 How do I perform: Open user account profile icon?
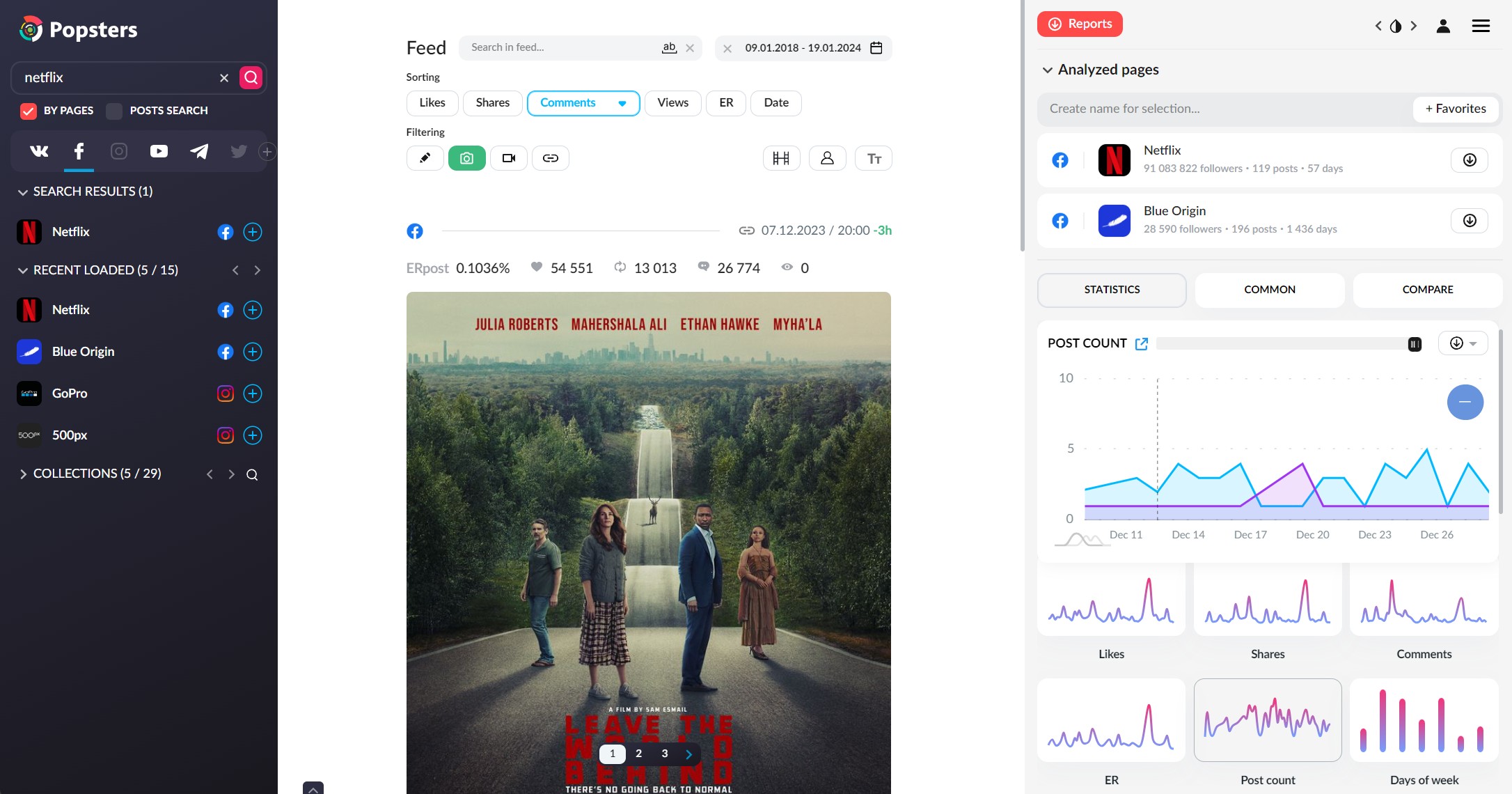coord(1443,26)
